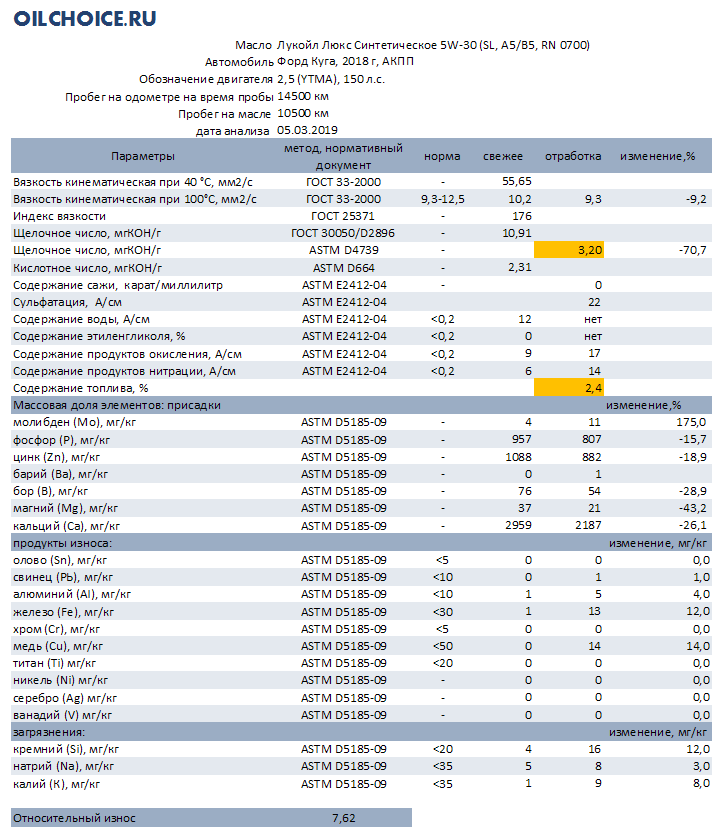Click the норма column header
This screenshot has width=722, height=835.
(x=442, y=156)
